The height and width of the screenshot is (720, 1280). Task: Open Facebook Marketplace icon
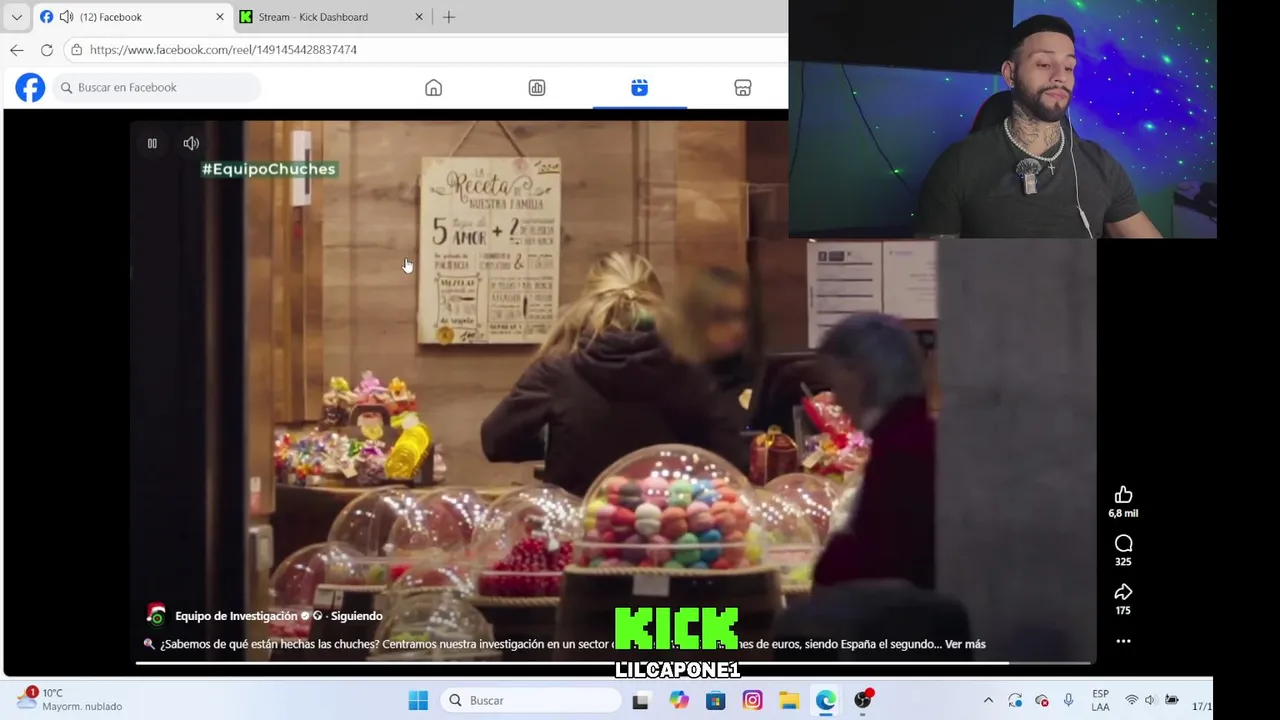click(742, 88)
